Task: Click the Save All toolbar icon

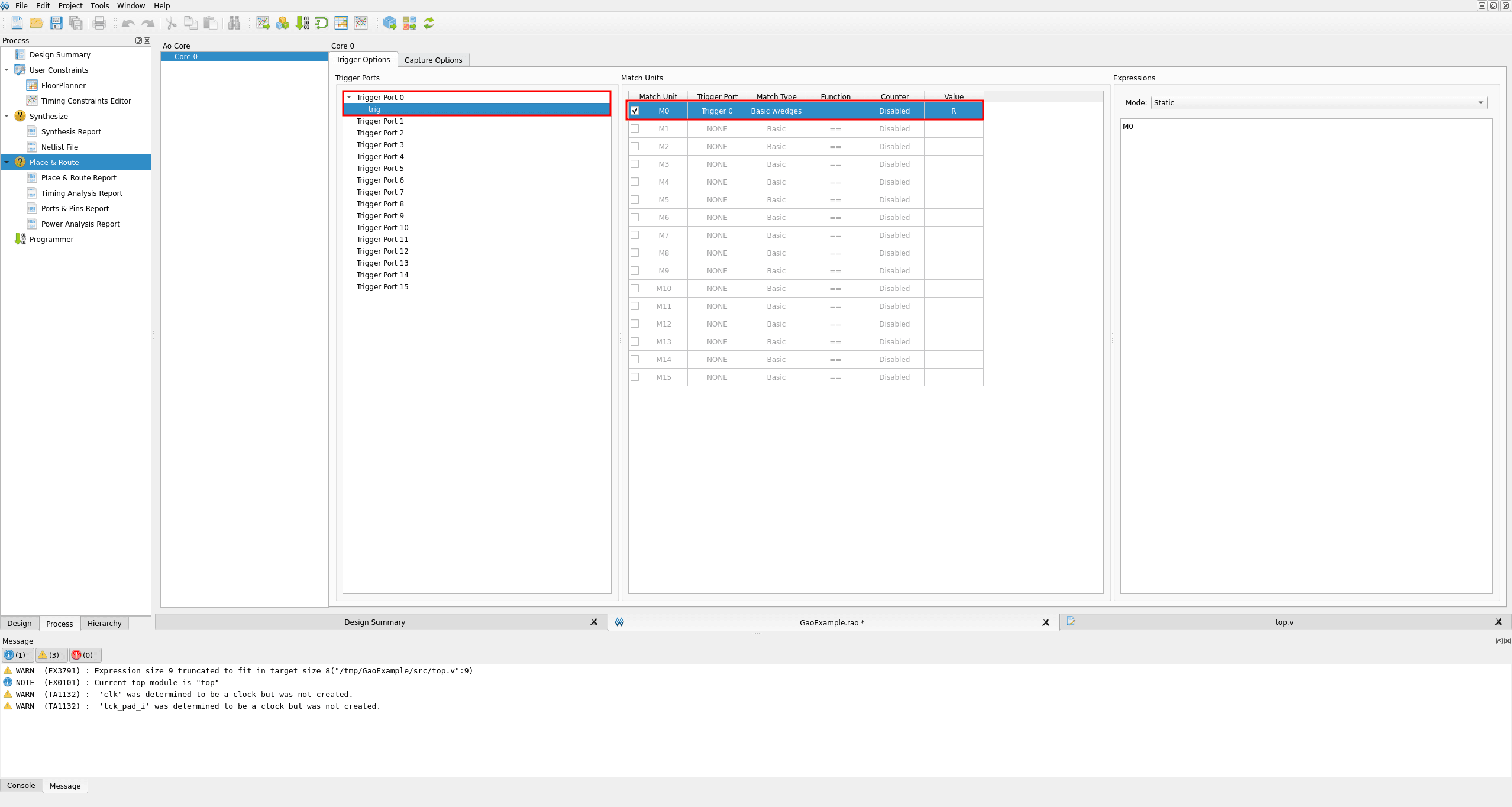Action: tap(76, 23)
